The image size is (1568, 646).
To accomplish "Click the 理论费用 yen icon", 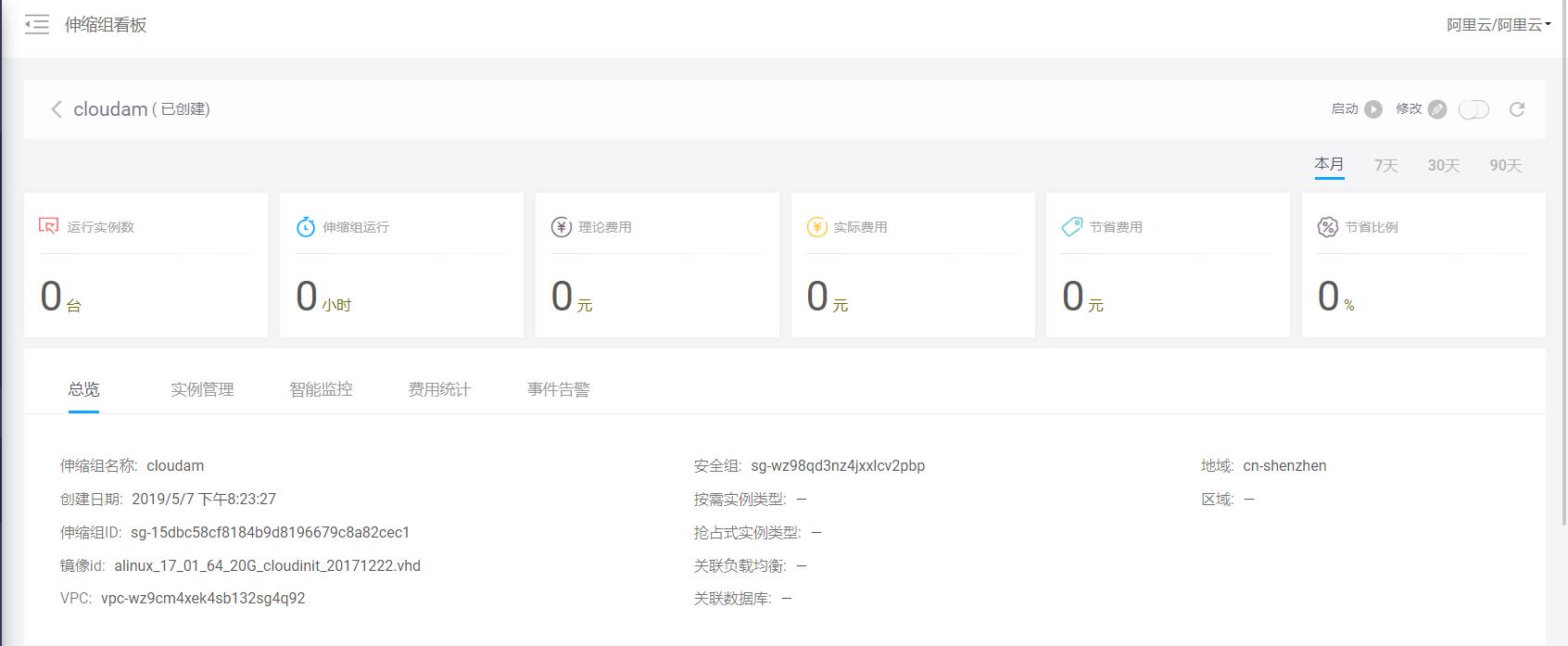I will [x=561, y=227].
